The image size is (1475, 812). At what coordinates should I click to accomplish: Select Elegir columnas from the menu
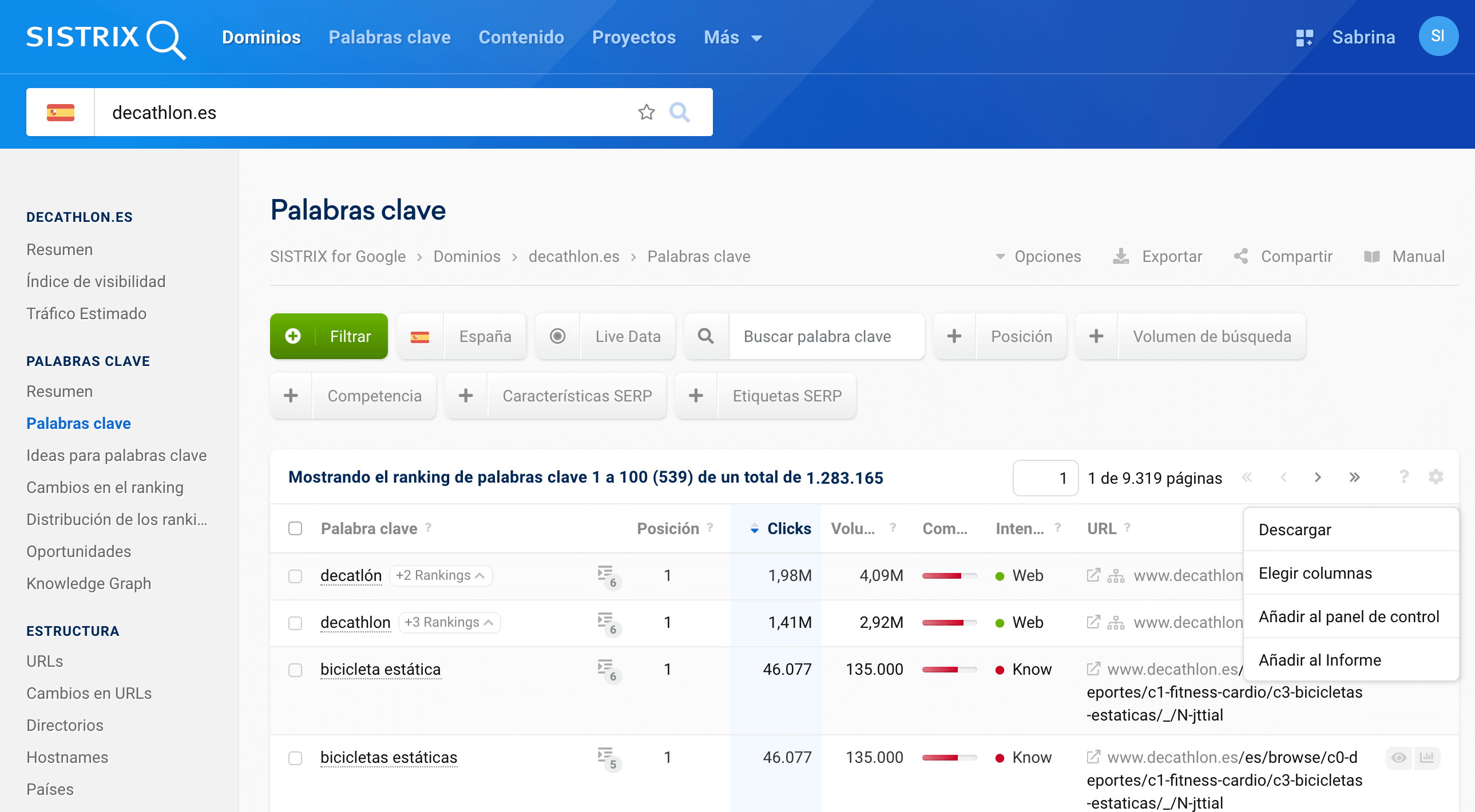pos(1315,573)
